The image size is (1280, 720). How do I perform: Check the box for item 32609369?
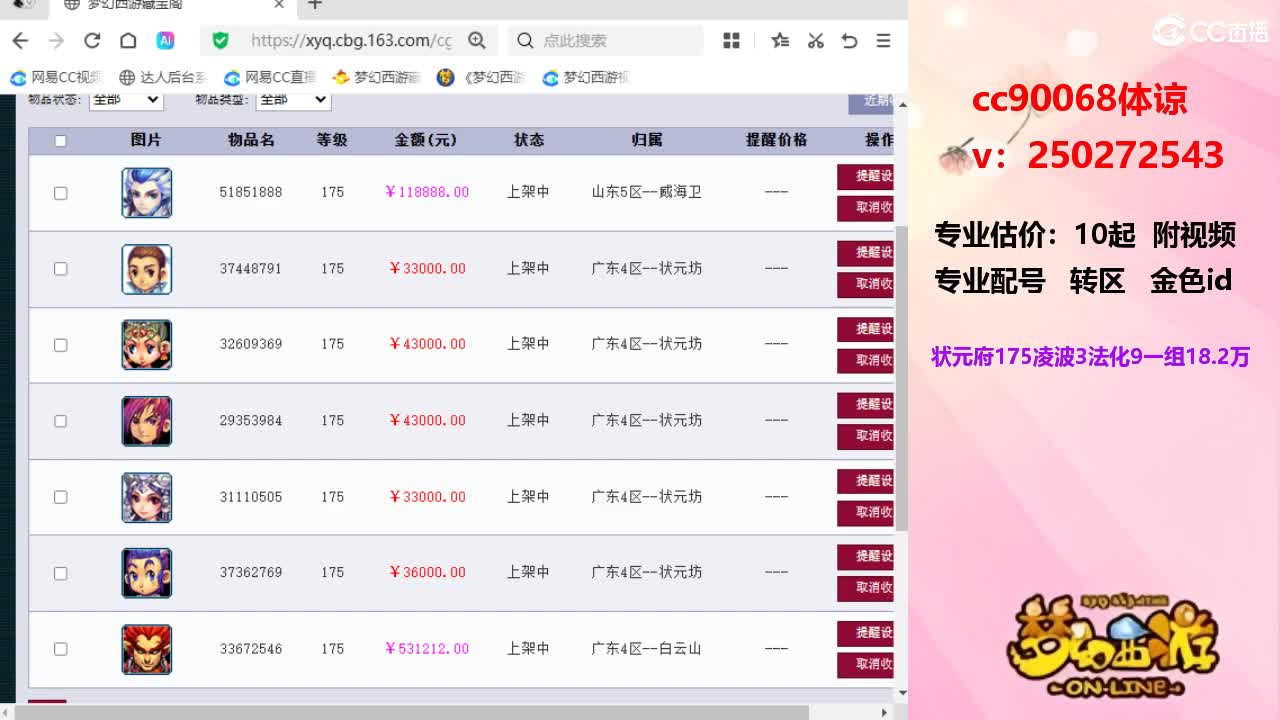[60, 345]
